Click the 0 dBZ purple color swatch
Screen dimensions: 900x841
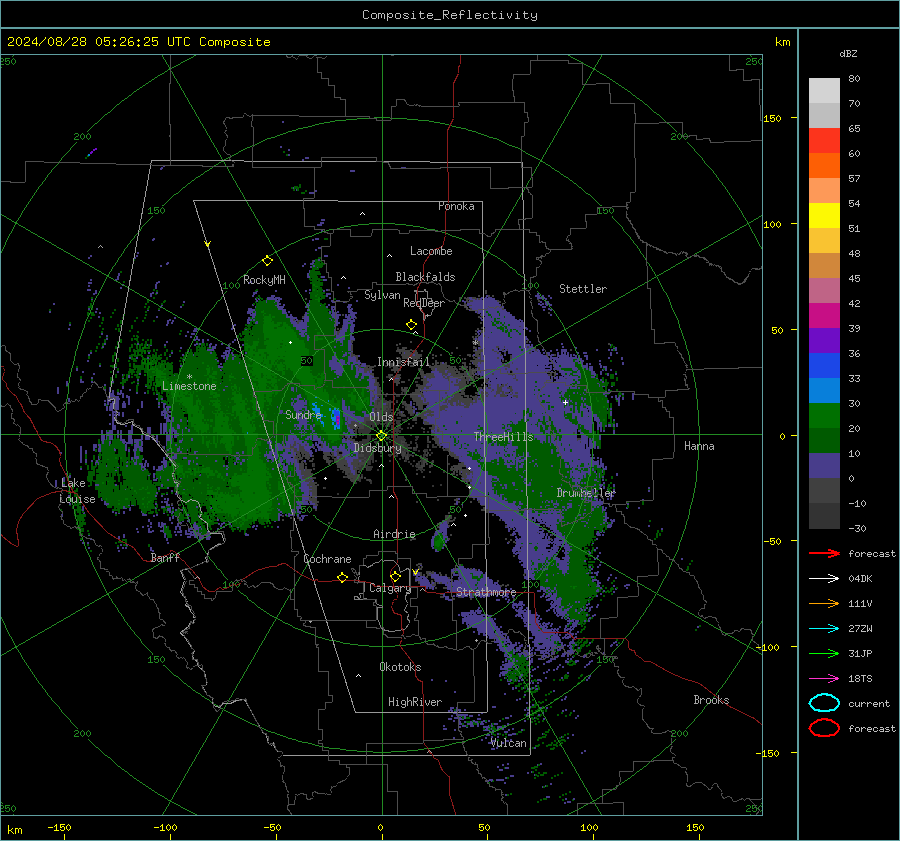pyautogui.click(x=824, y=466)
